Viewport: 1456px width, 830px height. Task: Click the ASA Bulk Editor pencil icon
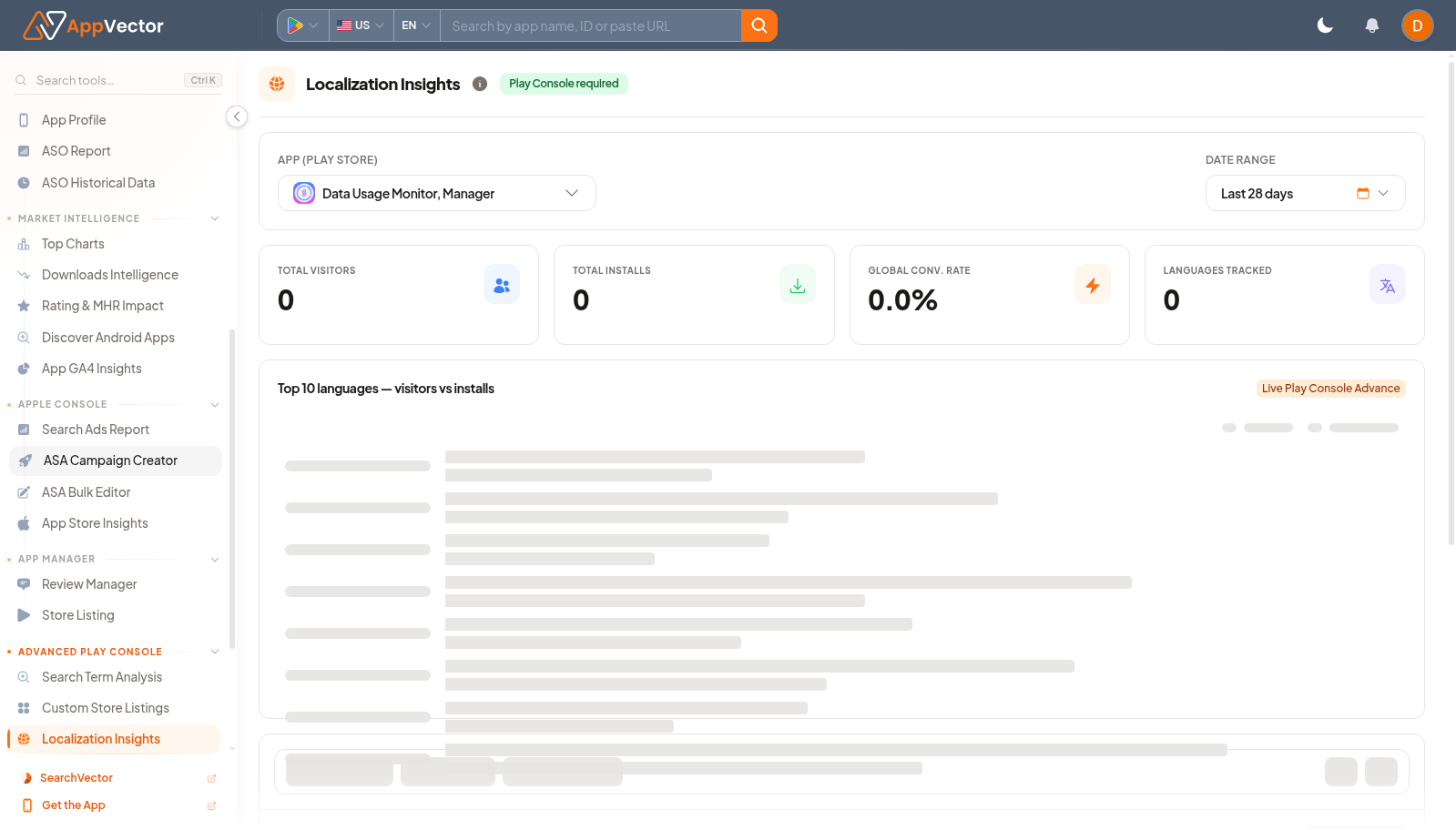(x=24, y=492)
